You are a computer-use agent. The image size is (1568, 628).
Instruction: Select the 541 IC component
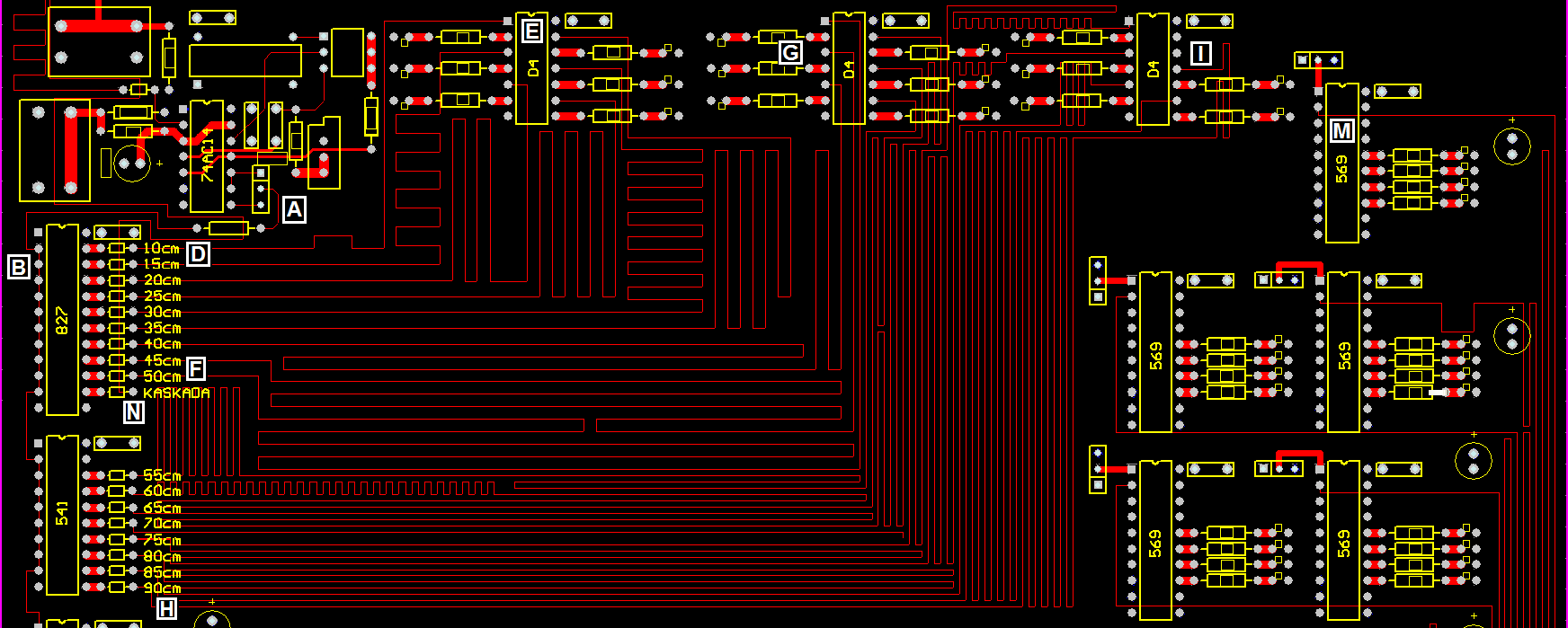62,515
